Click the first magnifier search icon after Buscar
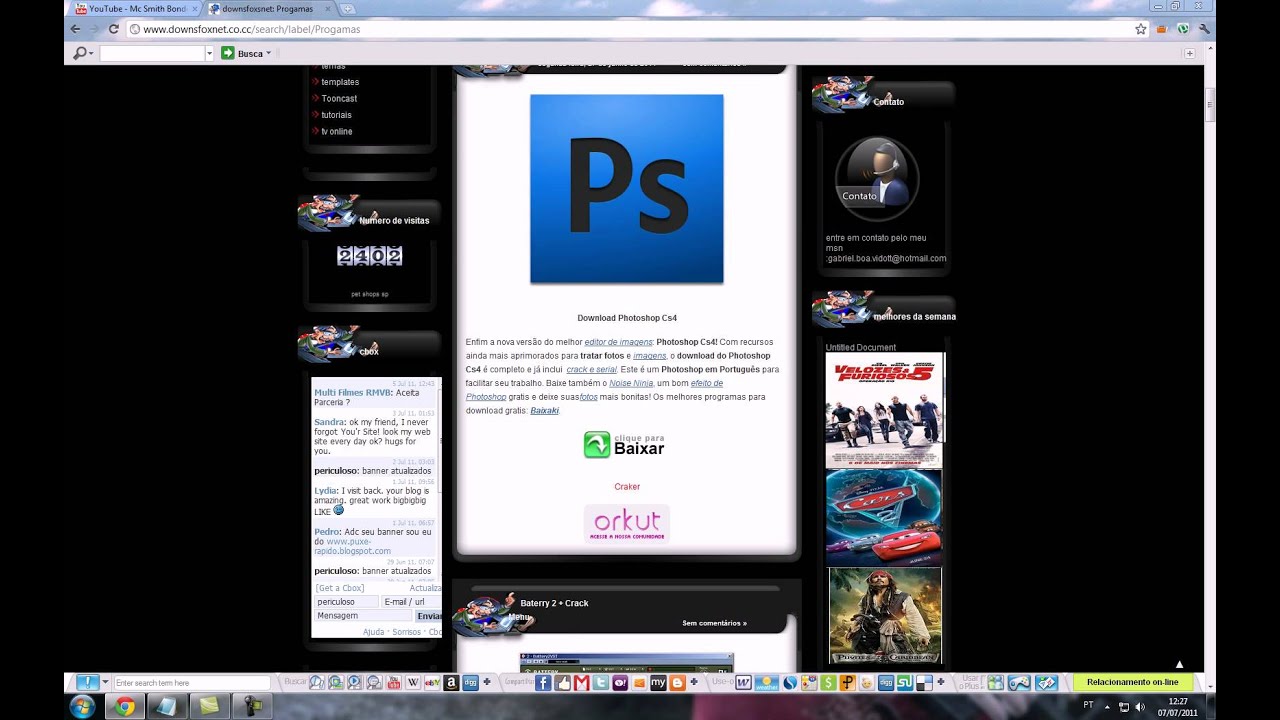This screenshot has width=1280, height=720. [x=316, y=683]
